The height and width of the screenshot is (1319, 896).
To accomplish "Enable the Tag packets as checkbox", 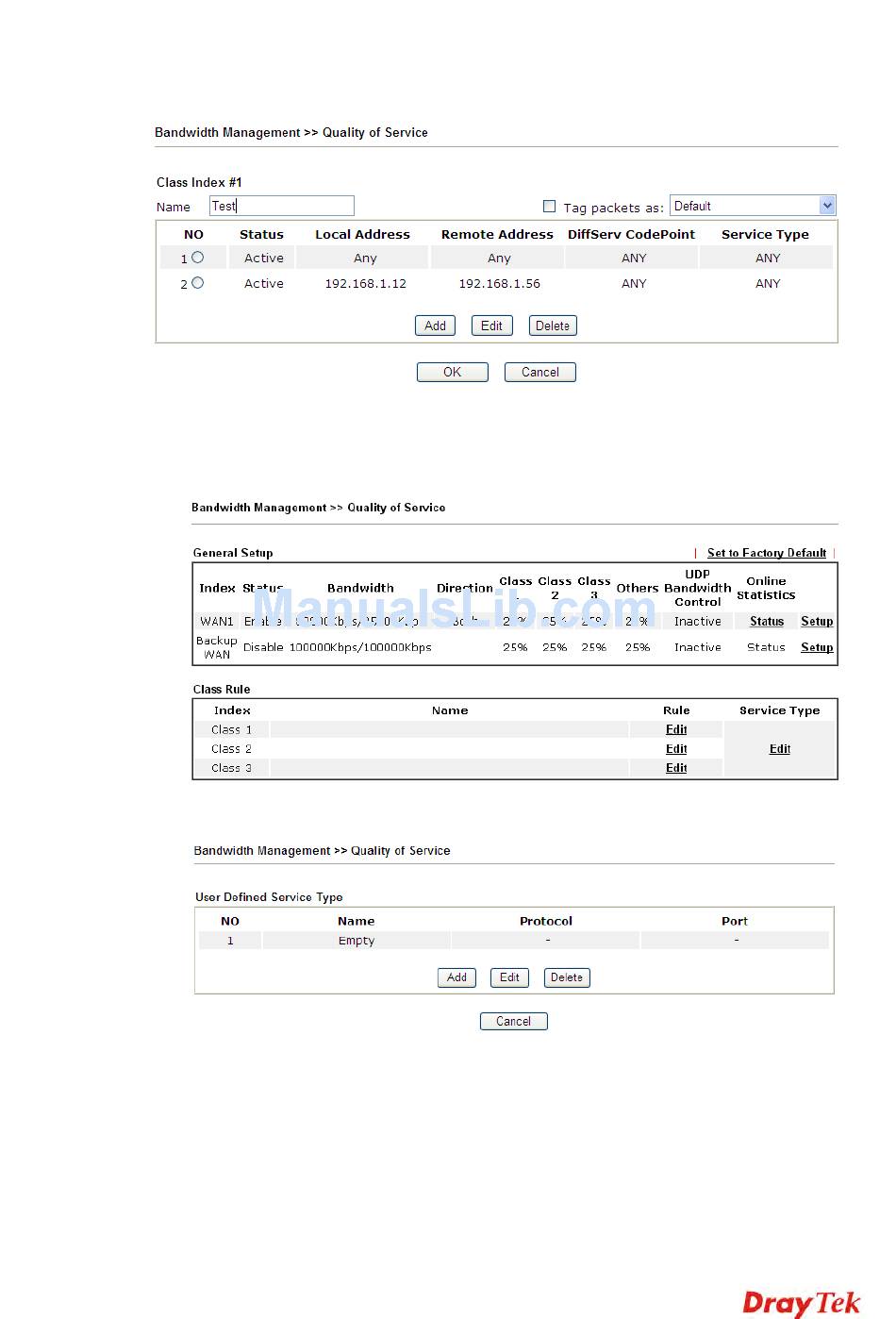I will click(x=549, y=206).
